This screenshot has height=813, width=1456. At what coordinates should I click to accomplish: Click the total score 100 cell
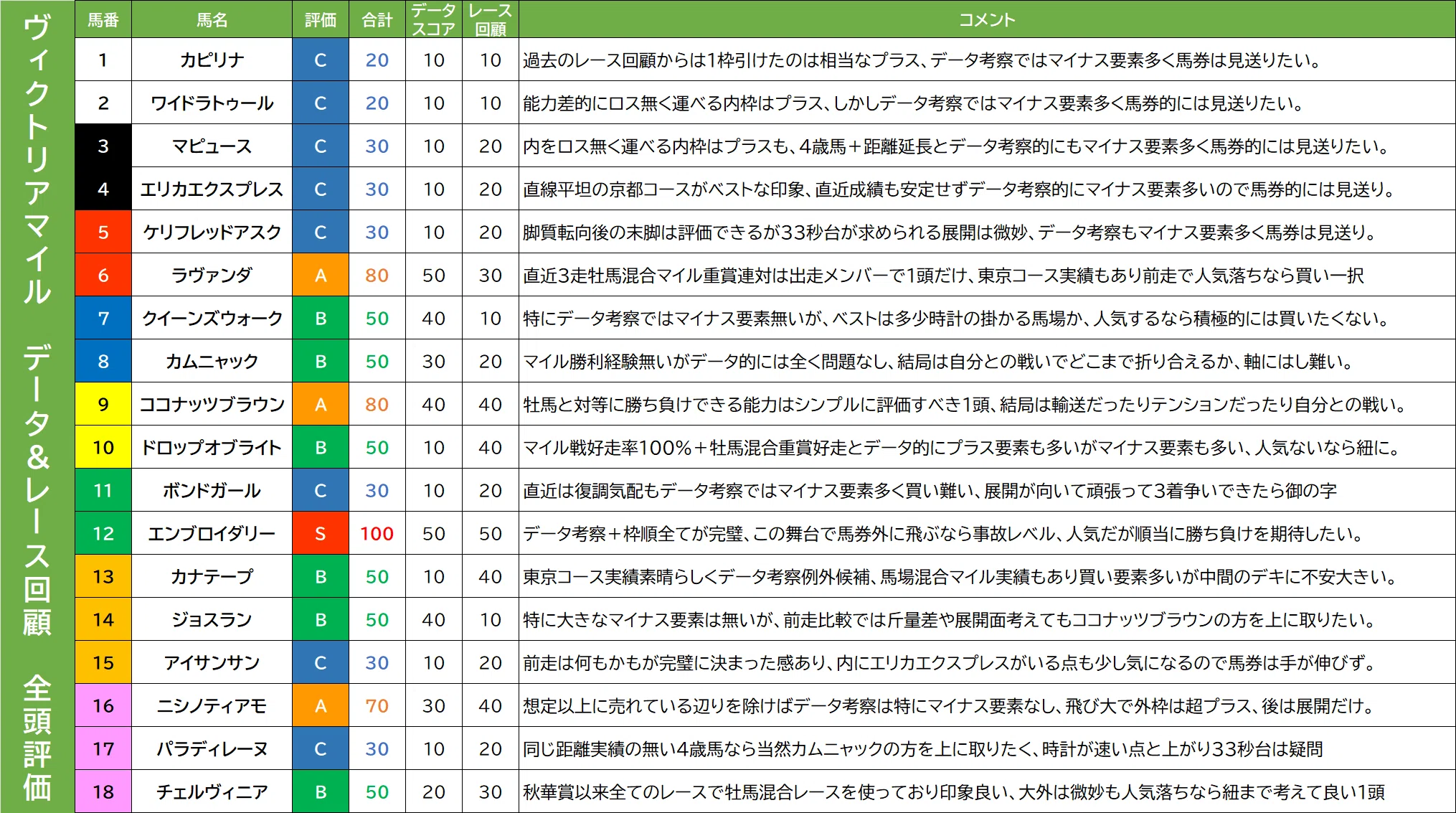click(377, 533)
